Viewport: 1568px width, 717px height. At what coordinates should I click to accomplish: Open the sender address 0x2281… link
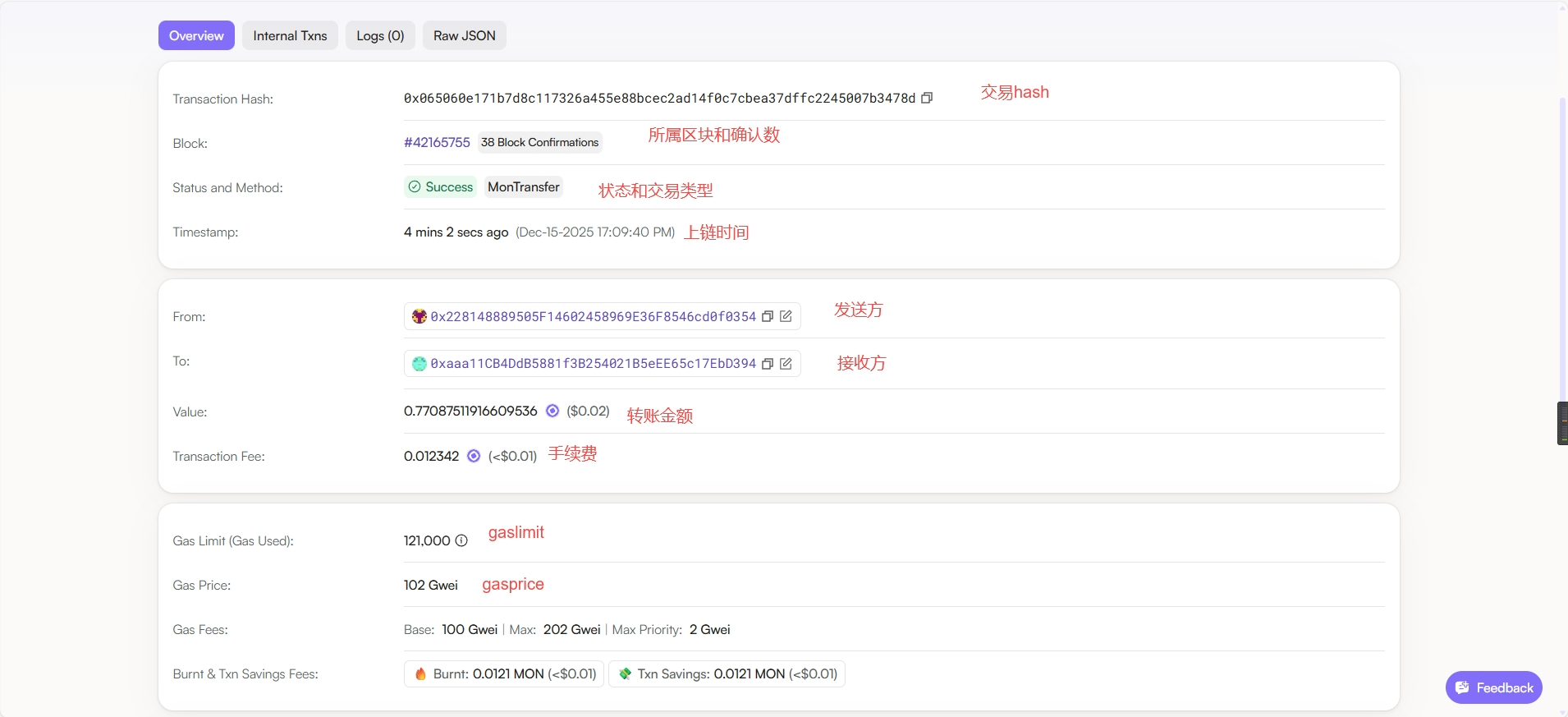[593, 316]
